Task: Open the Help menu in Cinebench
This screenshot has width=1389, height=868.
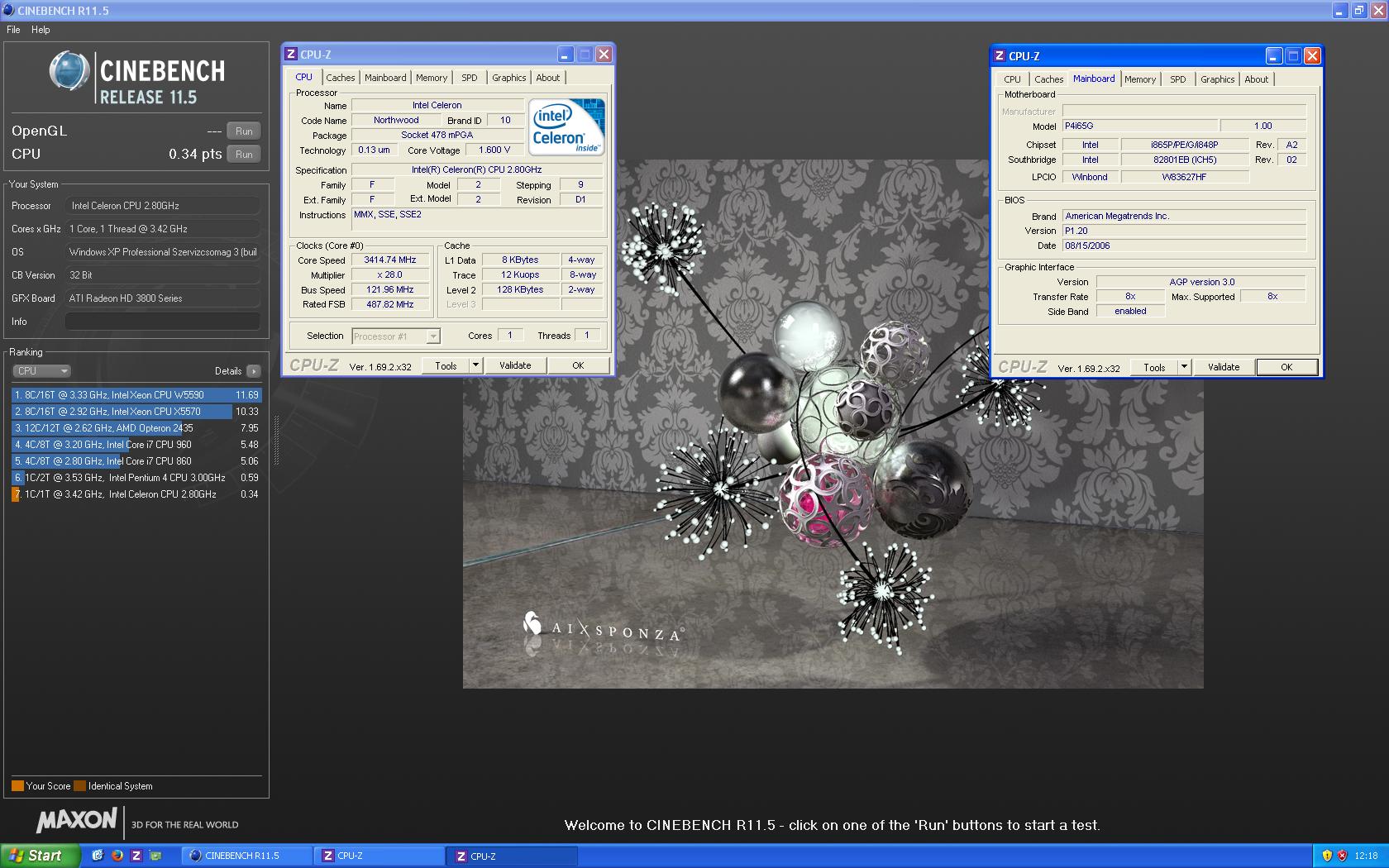Action: (x=41, y=30)
